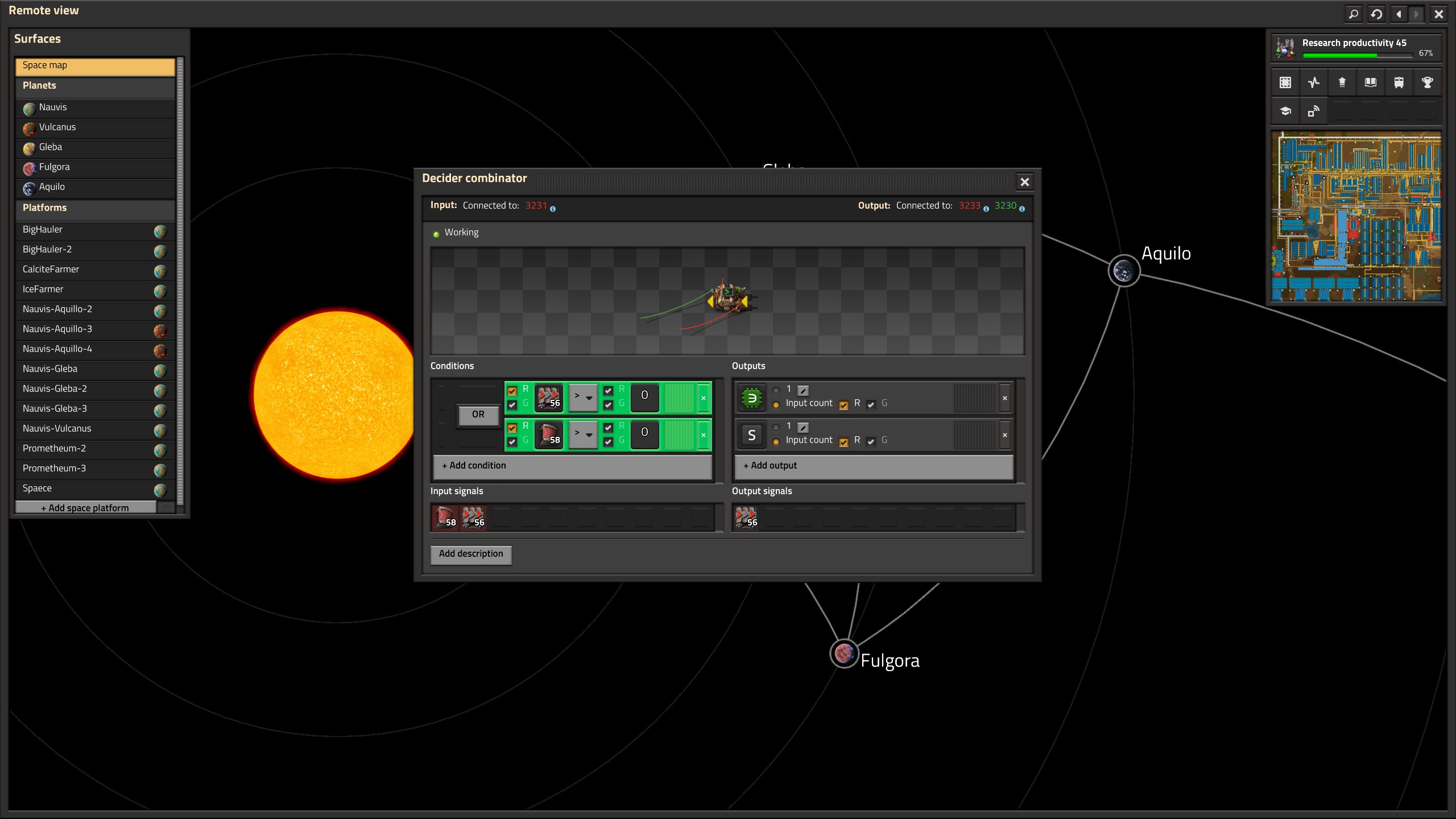This screenshot has width=1456, height=819.
Task: Toggle first condition's left green wire checkbox
Action: 512,405
